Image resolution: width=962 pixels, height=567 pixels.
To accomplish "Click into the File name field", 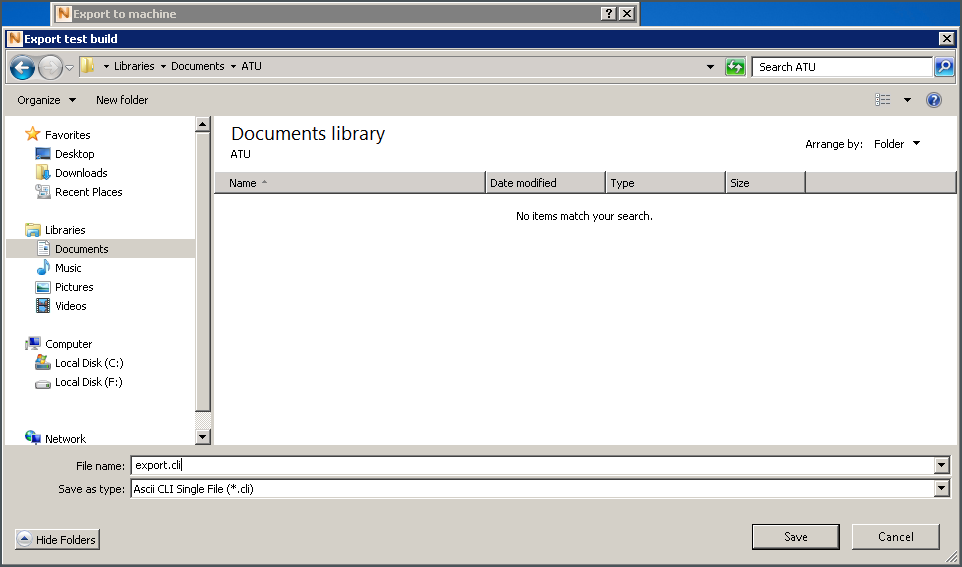I will pyautogui.click(x=533, y=465).
